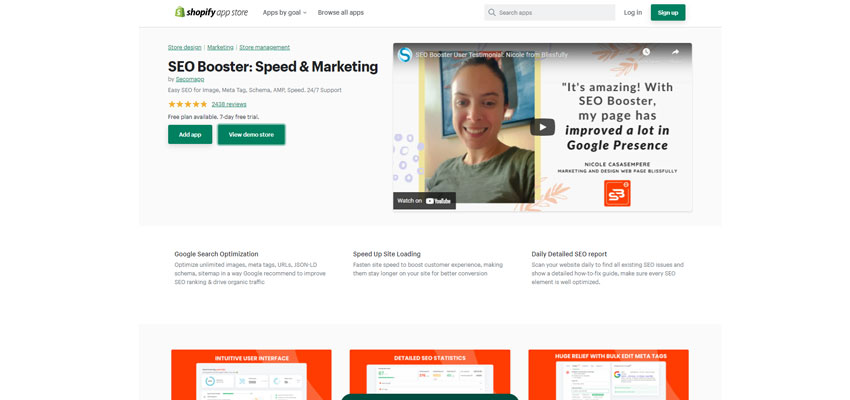Play the YouTube testimonial video
This screenshot has height=400, width=850.
point(542,127)
